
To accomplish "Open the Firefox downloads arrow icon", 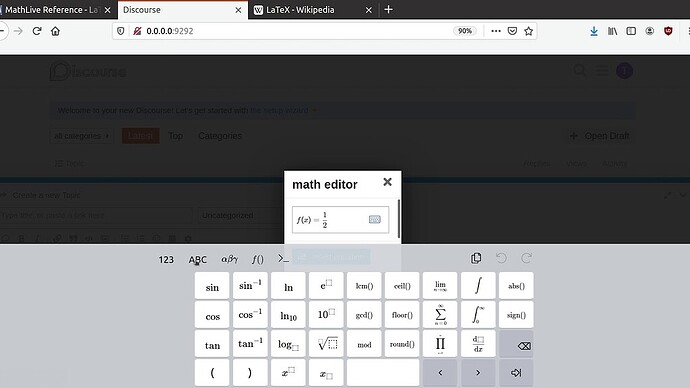I will [x=594, y=31].
